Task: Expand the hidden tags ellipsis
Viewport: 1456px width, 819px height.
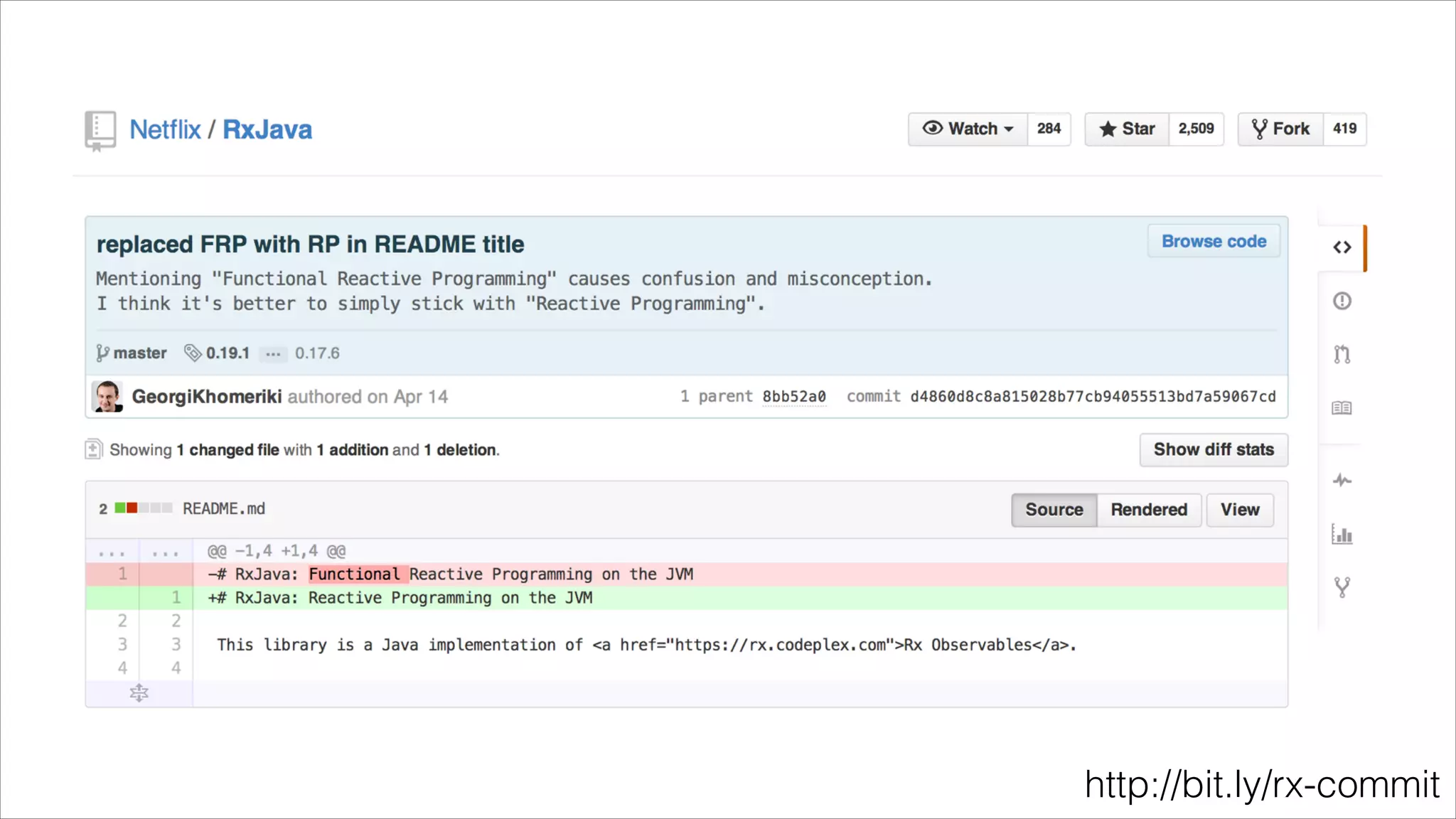Action: click(x=273, y=353)
